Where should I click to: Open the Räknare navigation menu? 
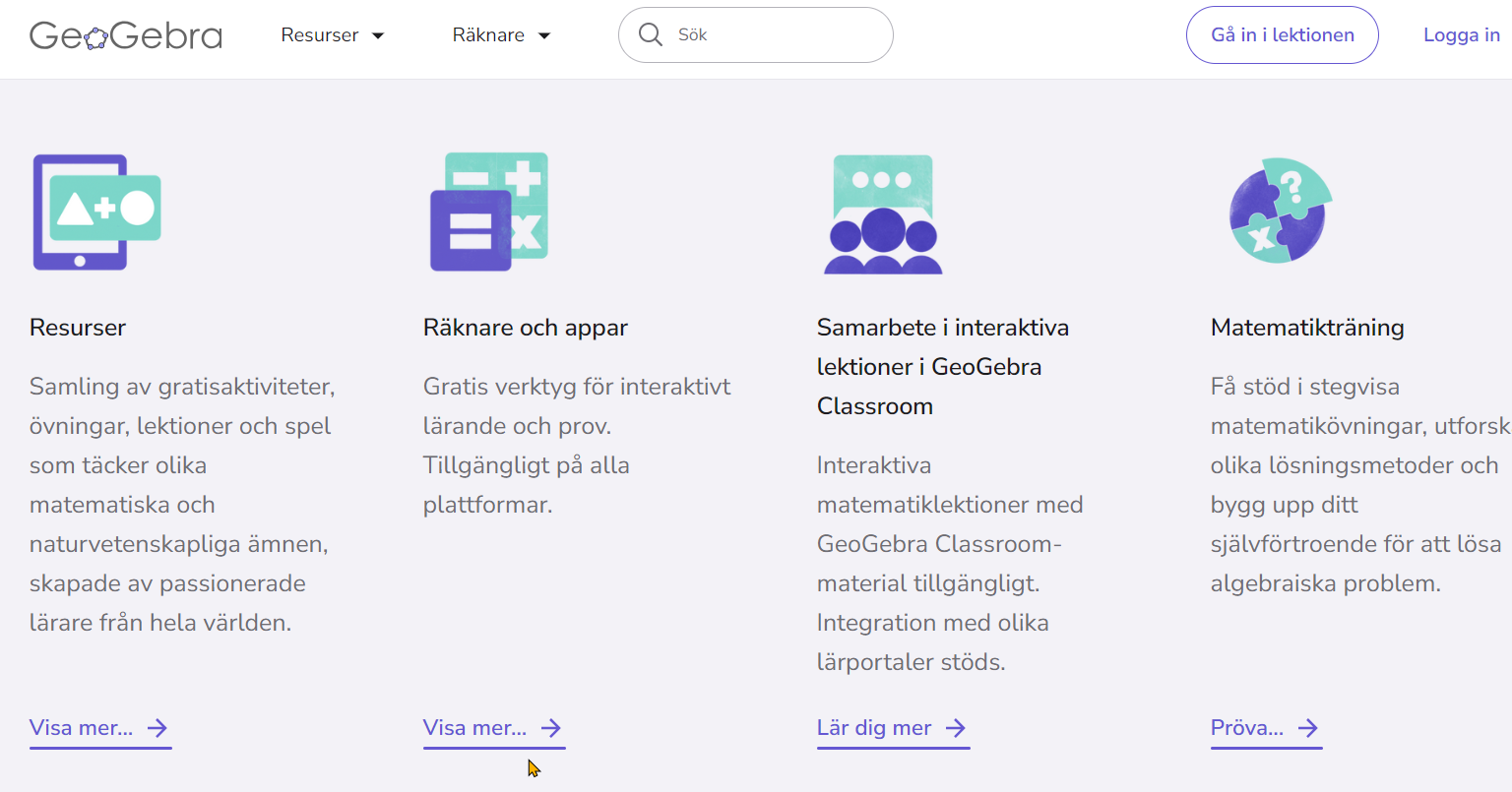tap(488, 35)
